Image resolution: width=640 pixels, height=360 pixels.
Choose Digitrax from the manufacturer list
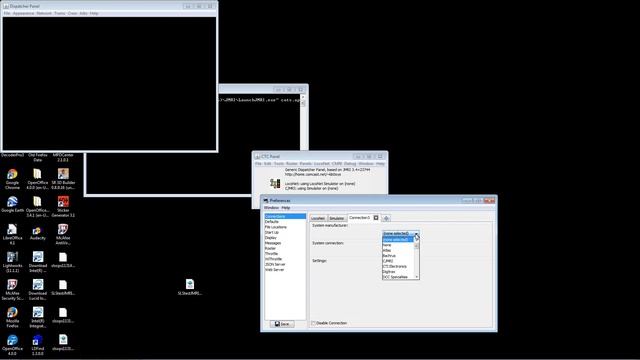[398, 271]
